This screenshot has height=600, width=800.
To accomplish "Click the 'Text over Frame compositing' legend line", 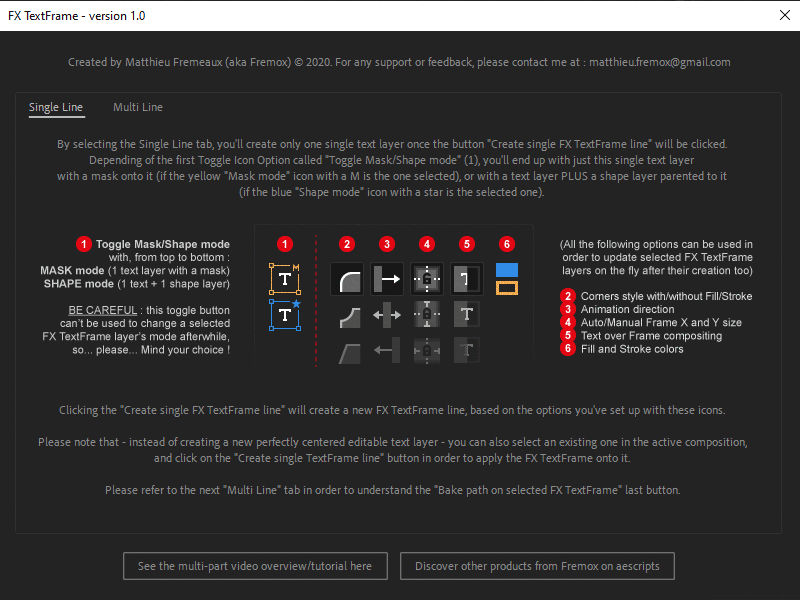I will coord(652,336).
